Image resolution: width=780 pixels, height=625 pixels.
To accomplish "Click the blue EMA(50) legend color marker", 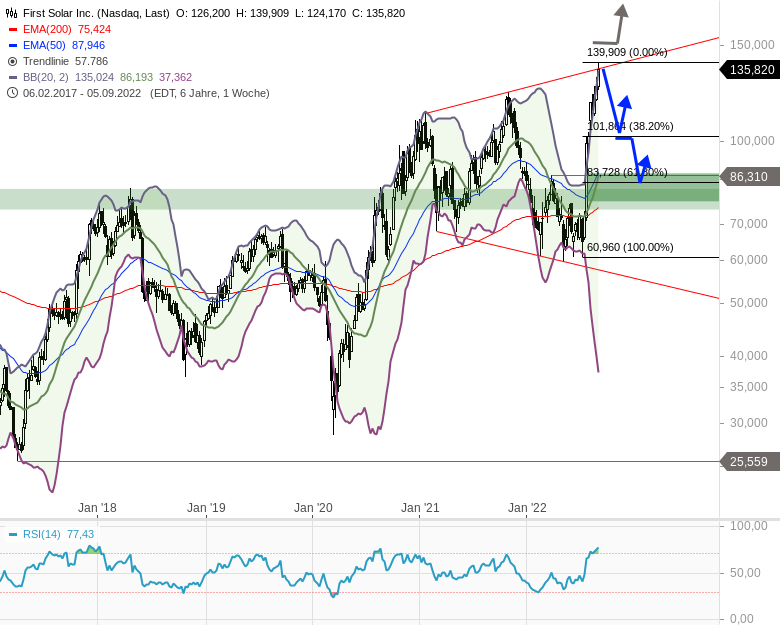I will pyautogui.click(x=13, y=45).
